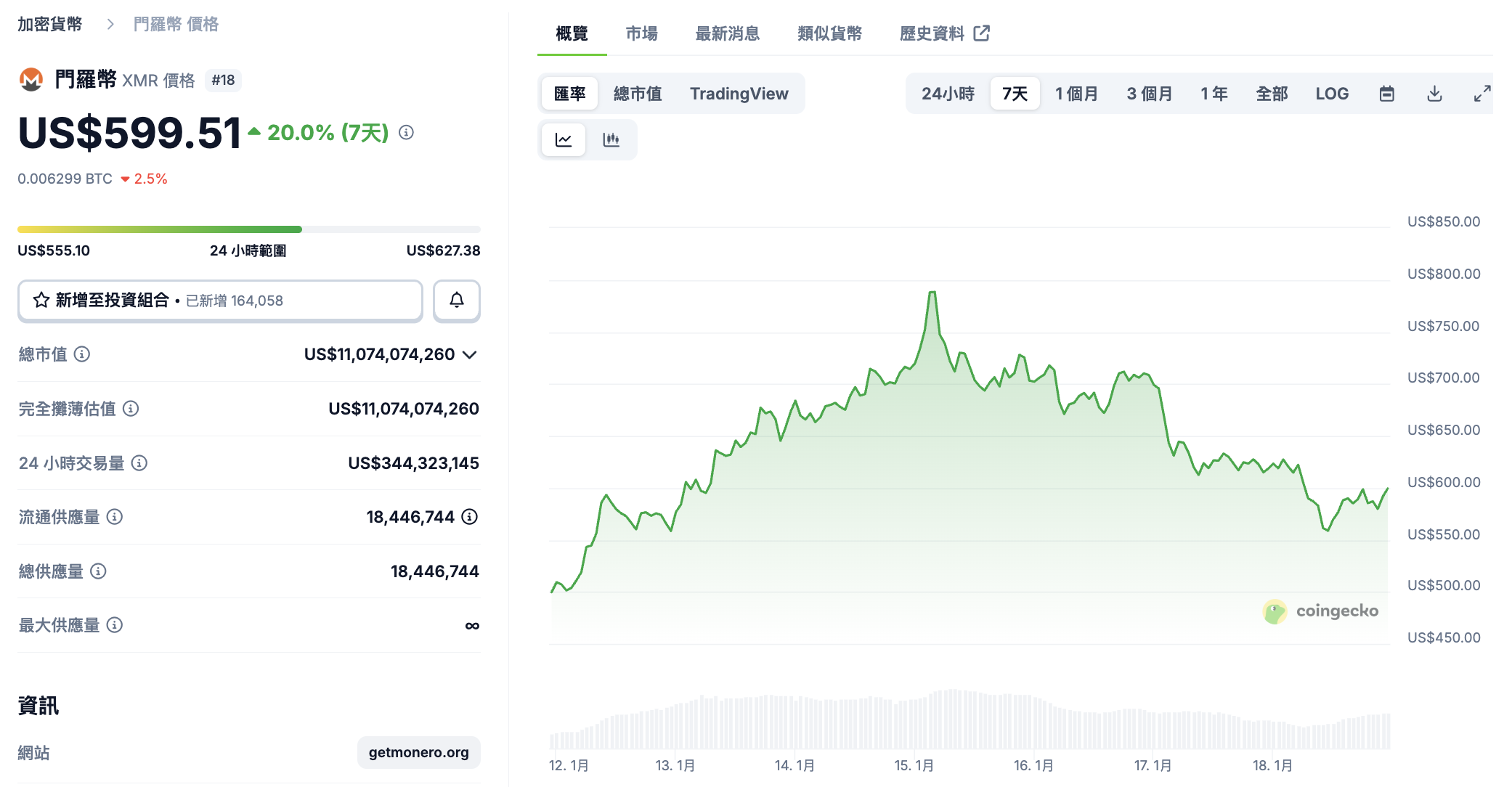Toggle LOG scale on chart
Image resolution: width=1512 pixels, height=787 pixels.
[x=1331, y=94]
